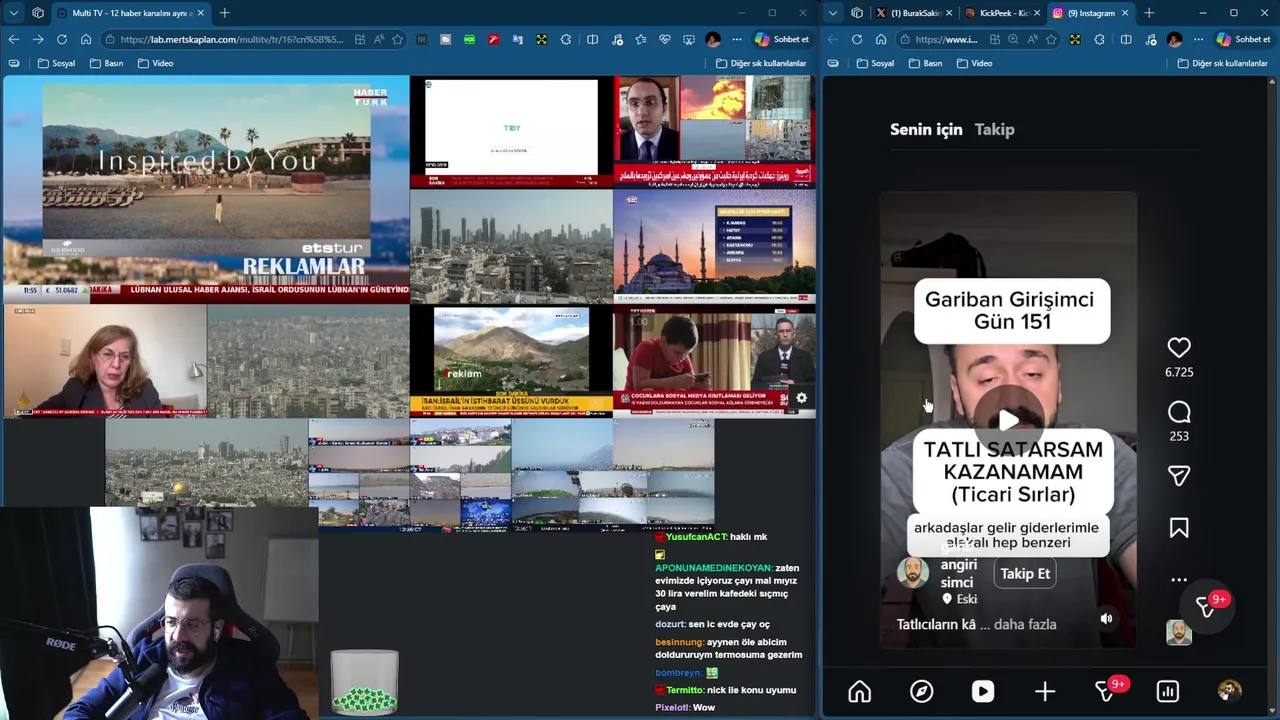The image size is (1280, 720).
Task: Open Sosyal bookmarks folder in Instagram window
Action: click(x=875, y=63)
